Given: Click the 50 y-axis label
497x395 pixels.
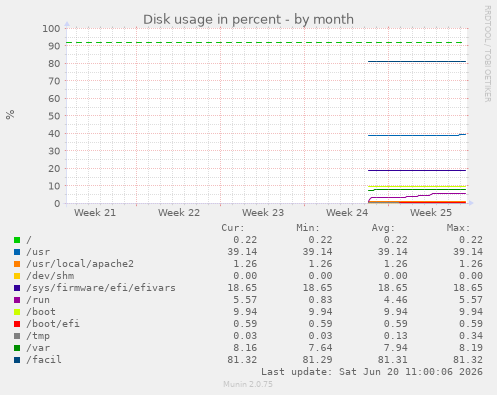Looking at the screenshot, I should [x=54, y=116].
